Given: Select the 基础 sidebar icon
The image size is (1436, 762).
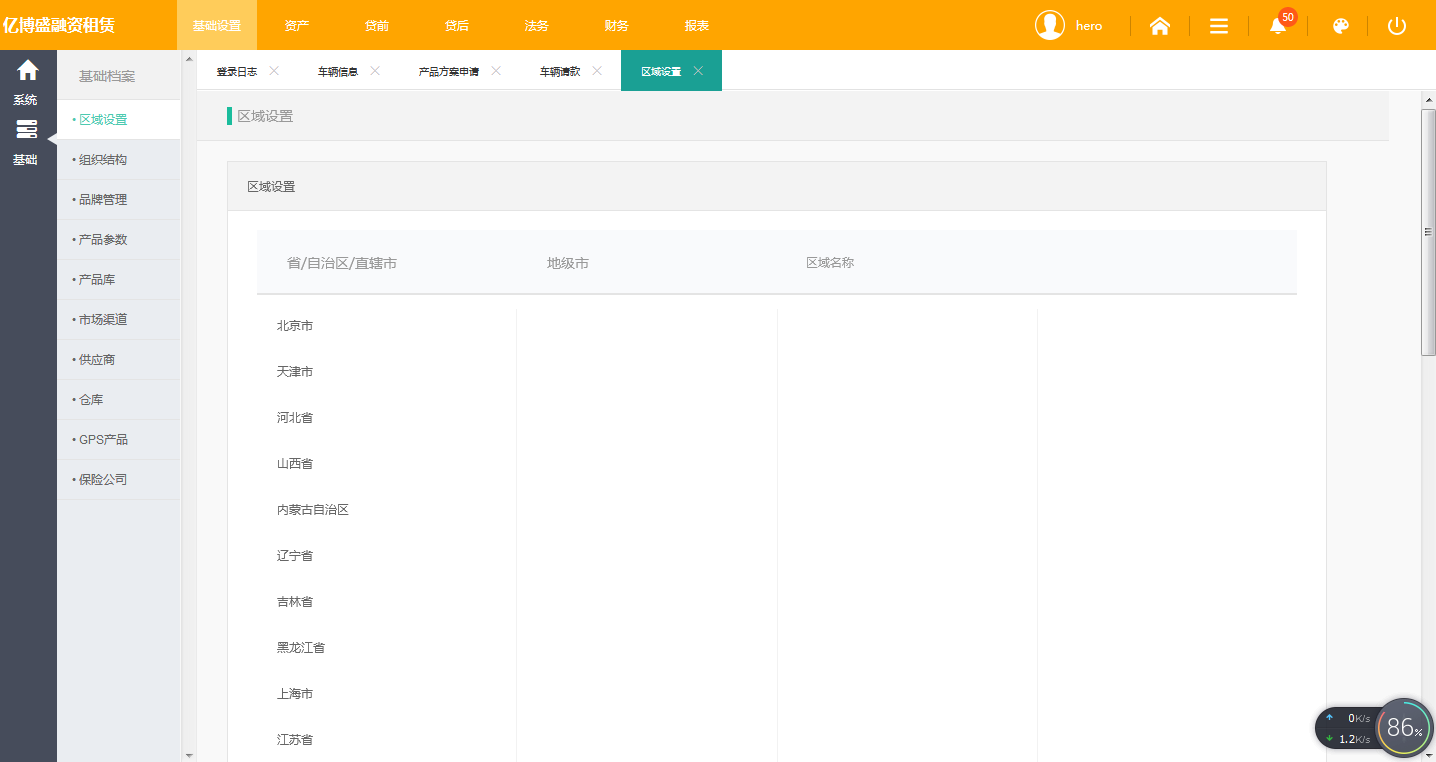Looking at the screenshot, I should (27, 141).
